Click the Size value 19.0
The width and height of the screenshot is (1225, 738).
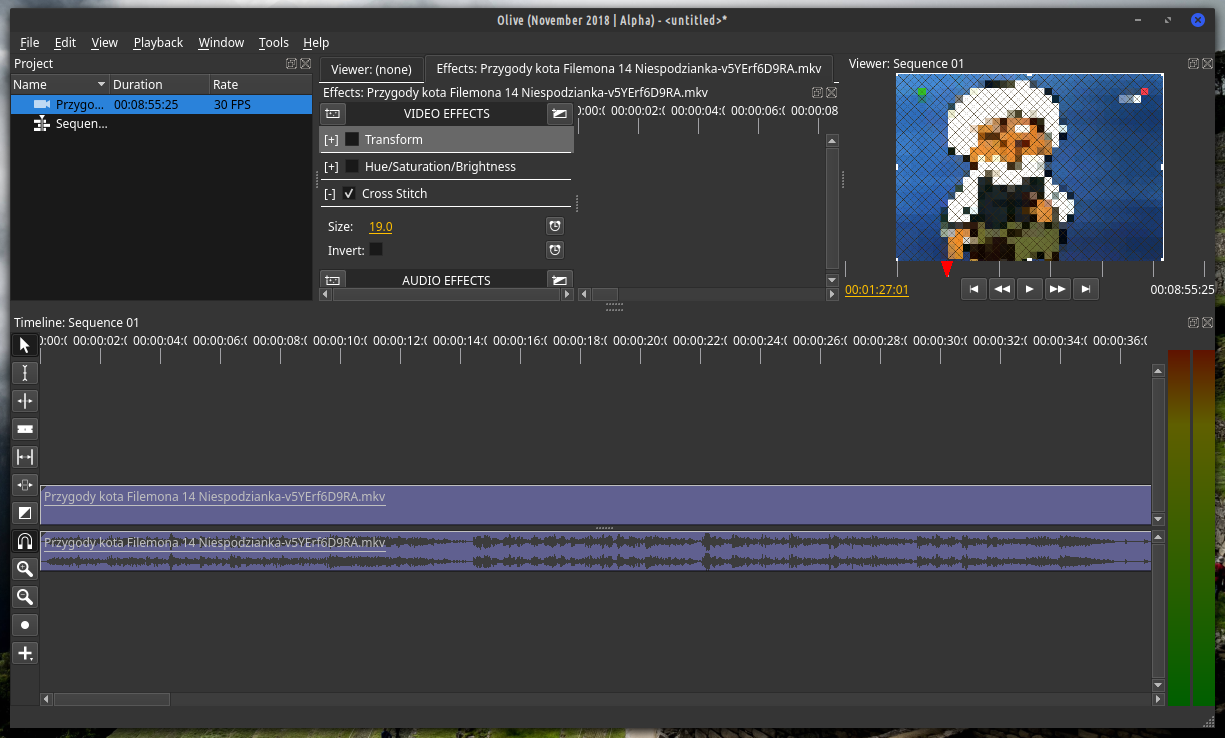click(380, 227)
